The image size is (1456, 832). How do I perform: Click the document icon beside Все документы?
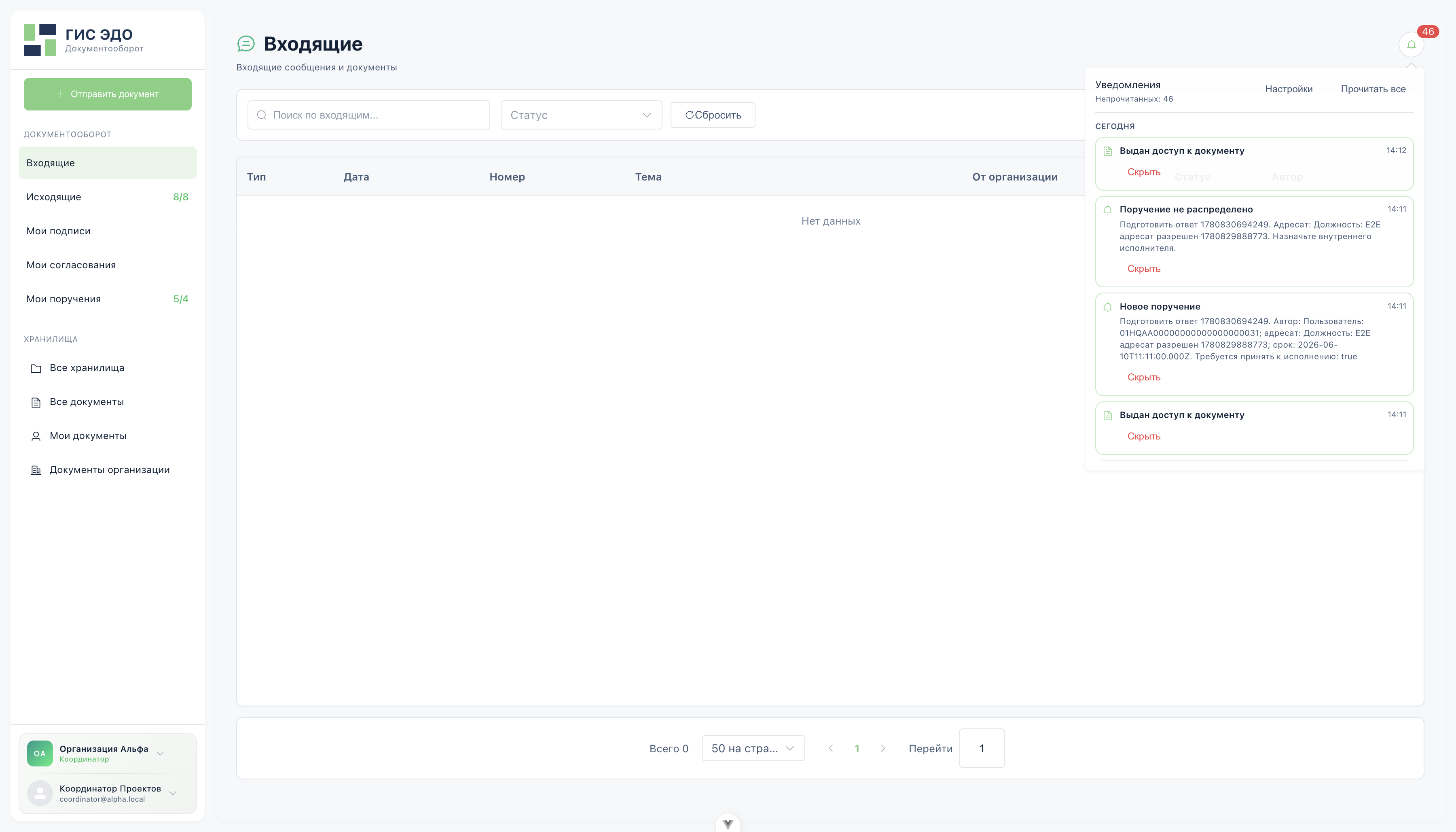[36, 402]
